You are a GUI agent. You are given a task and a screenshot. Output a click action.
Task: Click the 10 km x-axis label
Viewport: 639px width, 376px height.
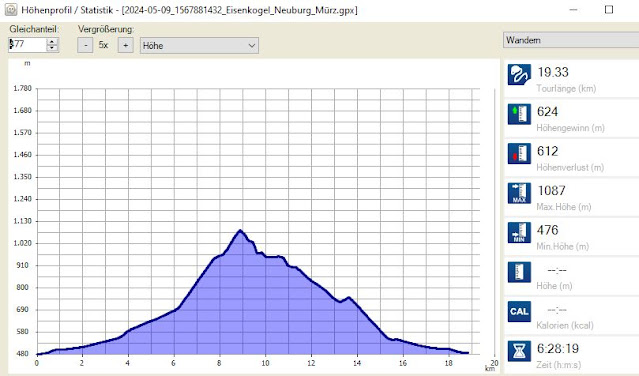(x=265, y=363)
